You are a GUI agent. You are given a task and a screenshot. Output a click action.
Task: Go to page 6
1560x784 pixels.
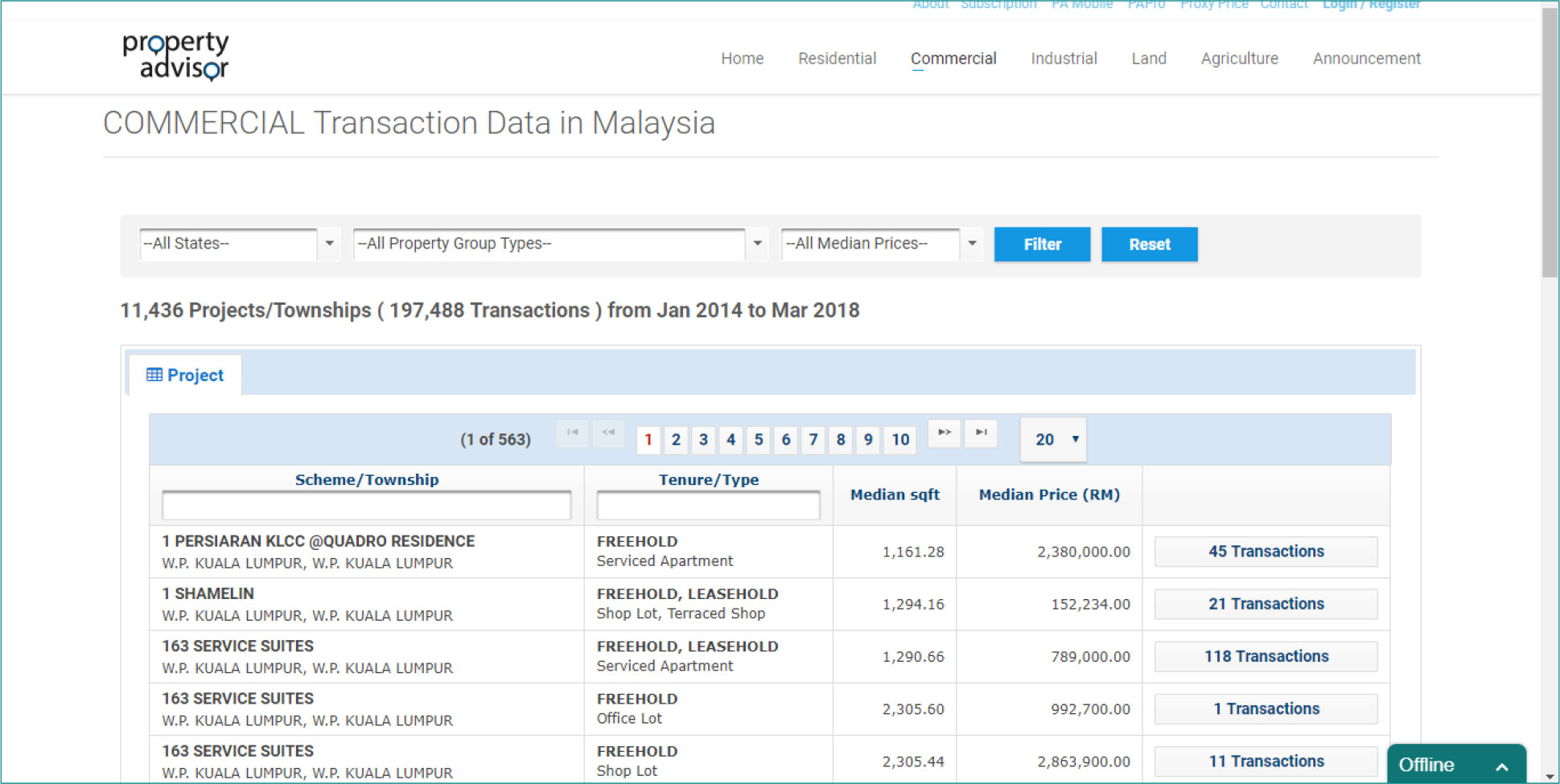pos(786,440)
